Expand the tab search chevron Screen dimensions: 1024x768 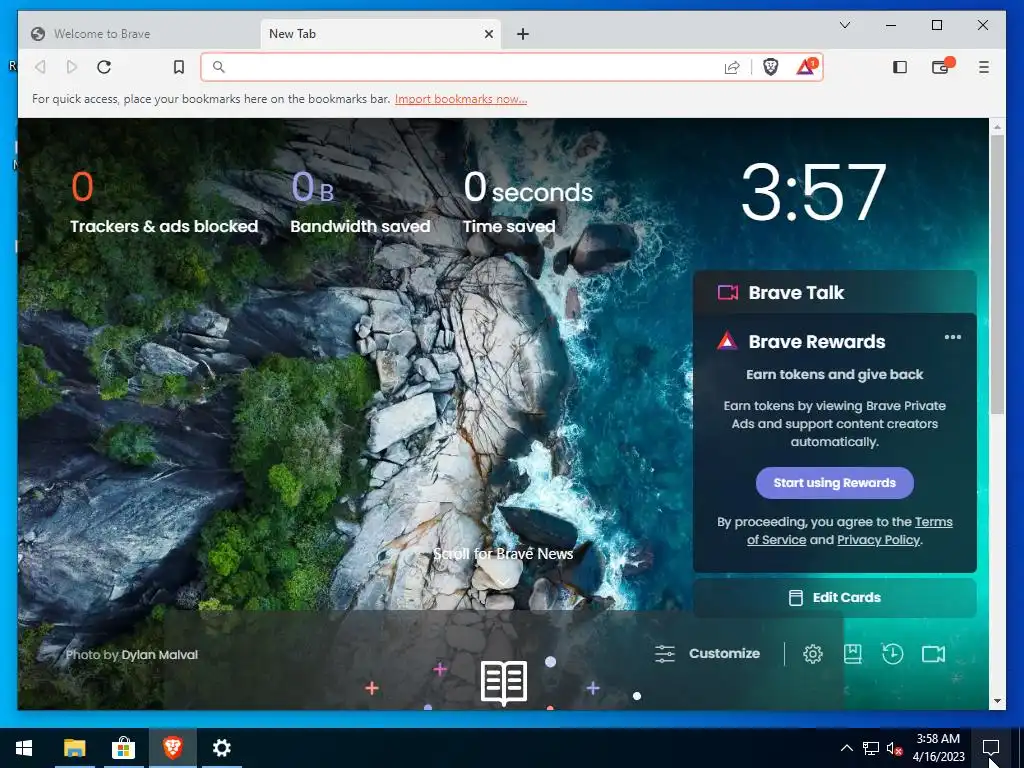point(844,25)
